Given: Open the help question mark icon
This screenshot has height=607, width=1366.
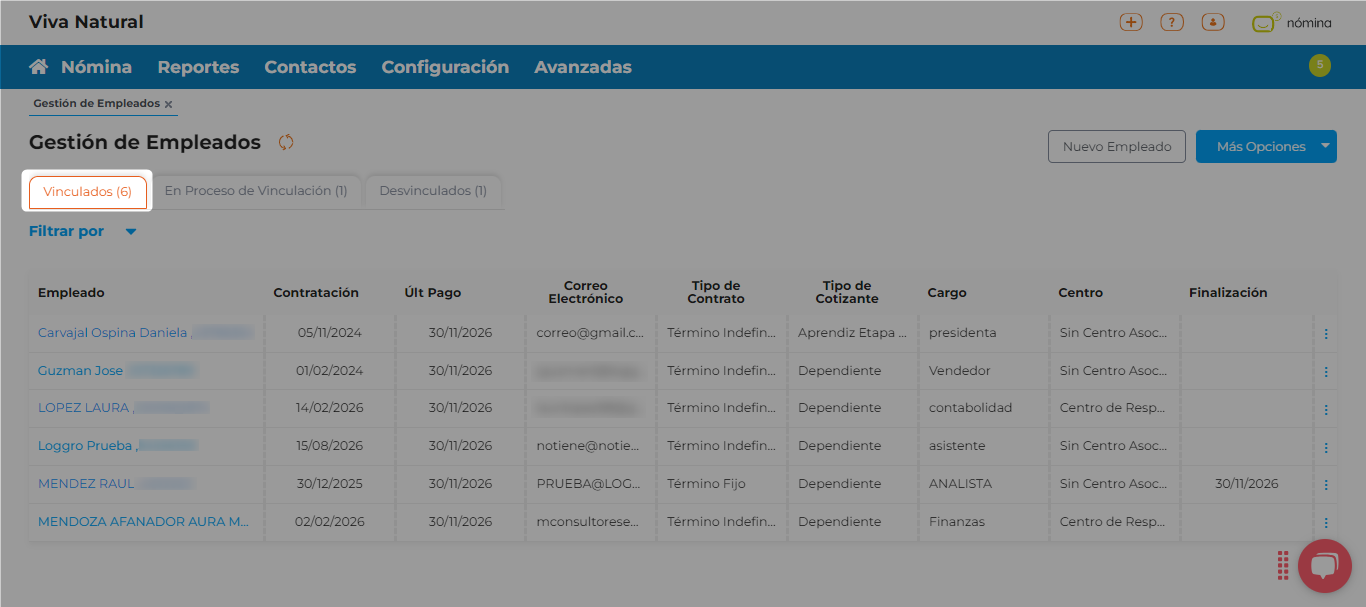Looking at the screenshot, I should point(1172,22).
